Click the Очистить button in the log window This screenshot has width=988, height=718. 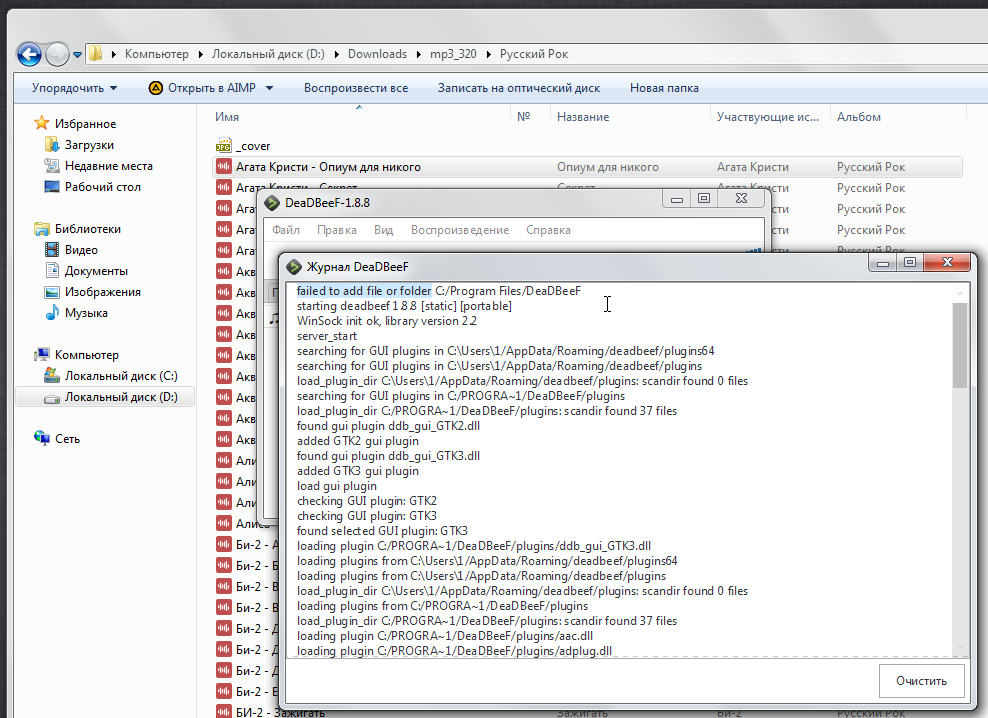tap(921, 680)
